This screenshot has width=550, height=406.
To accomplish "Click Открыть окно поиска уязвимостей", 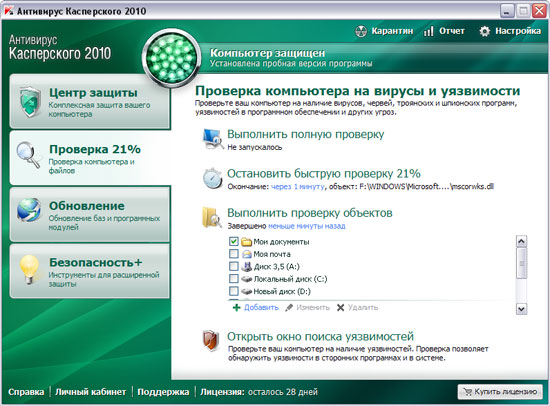I will point(320,337).
